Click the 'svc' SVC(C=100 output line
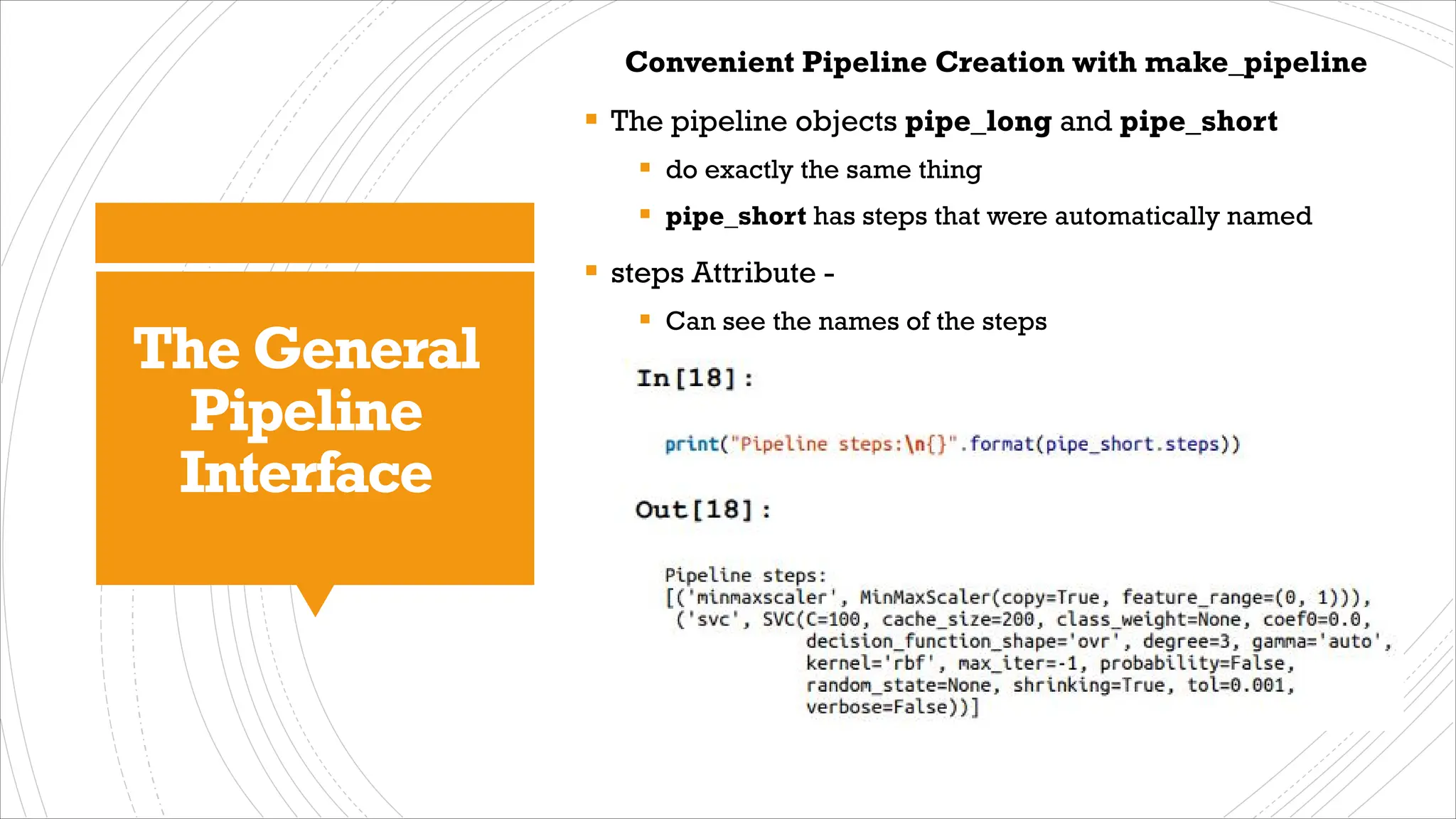 (1023, 619)
